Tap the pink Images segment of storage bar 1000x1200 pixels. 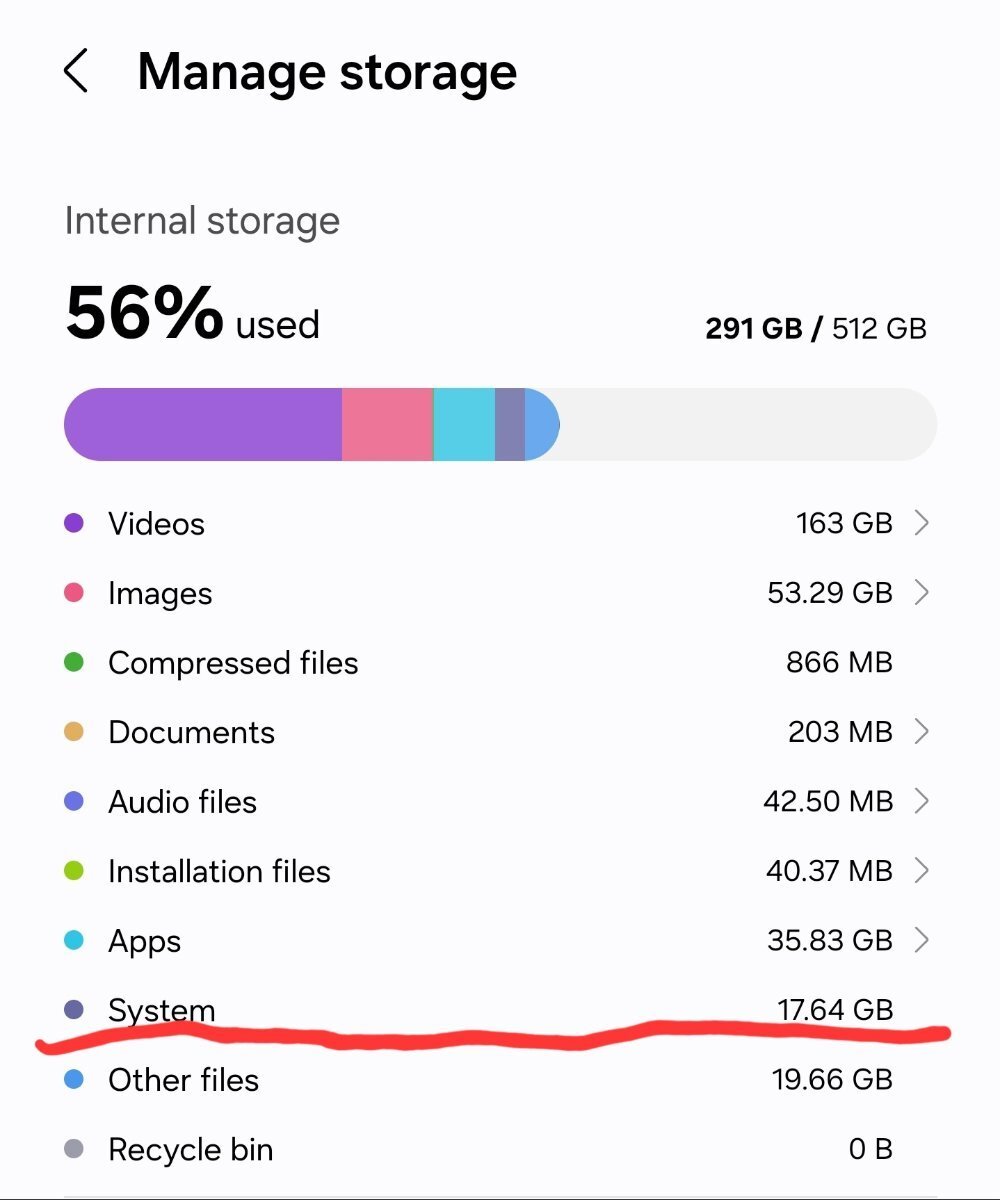(x=387, y=424)
